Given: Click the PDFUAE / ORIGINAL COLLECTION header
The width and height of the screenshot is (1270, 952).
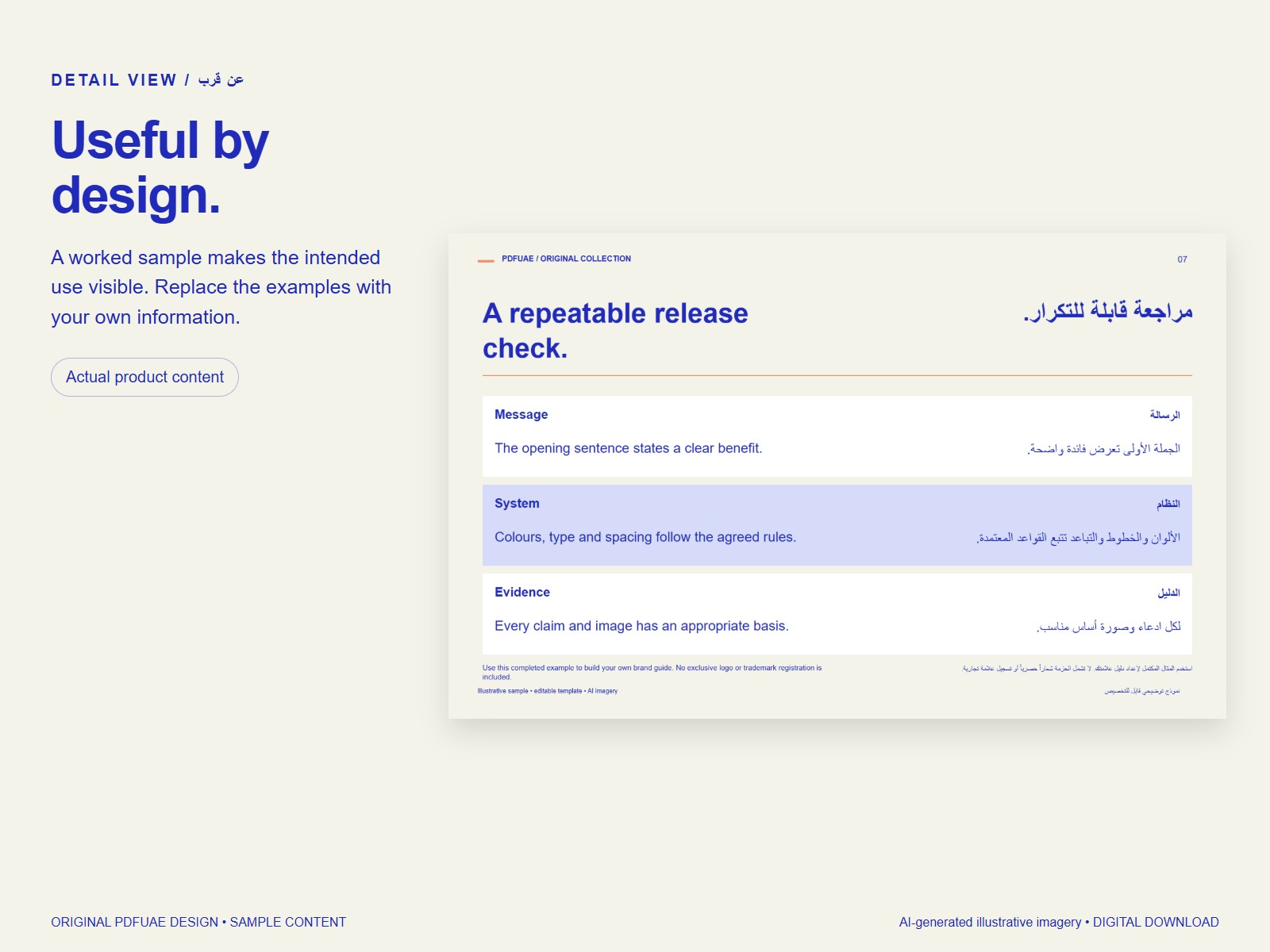Looking at the screenshot, I should coord(566,259).
